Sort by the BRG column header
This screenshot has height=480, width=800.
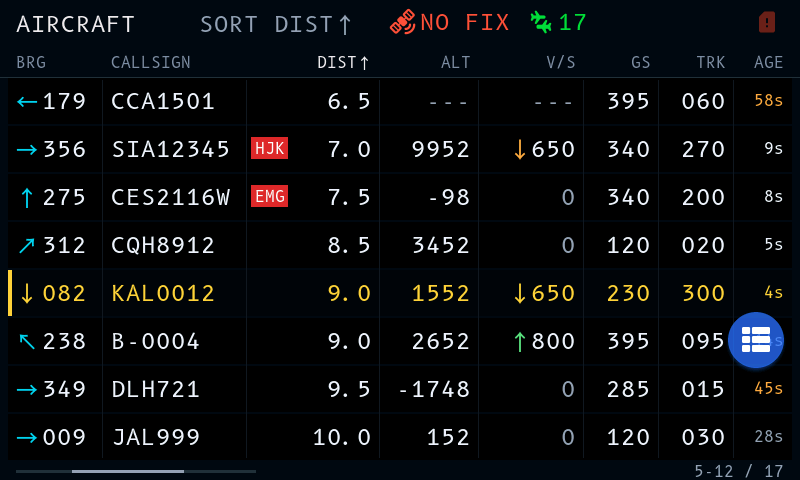[x=31, y=62]
